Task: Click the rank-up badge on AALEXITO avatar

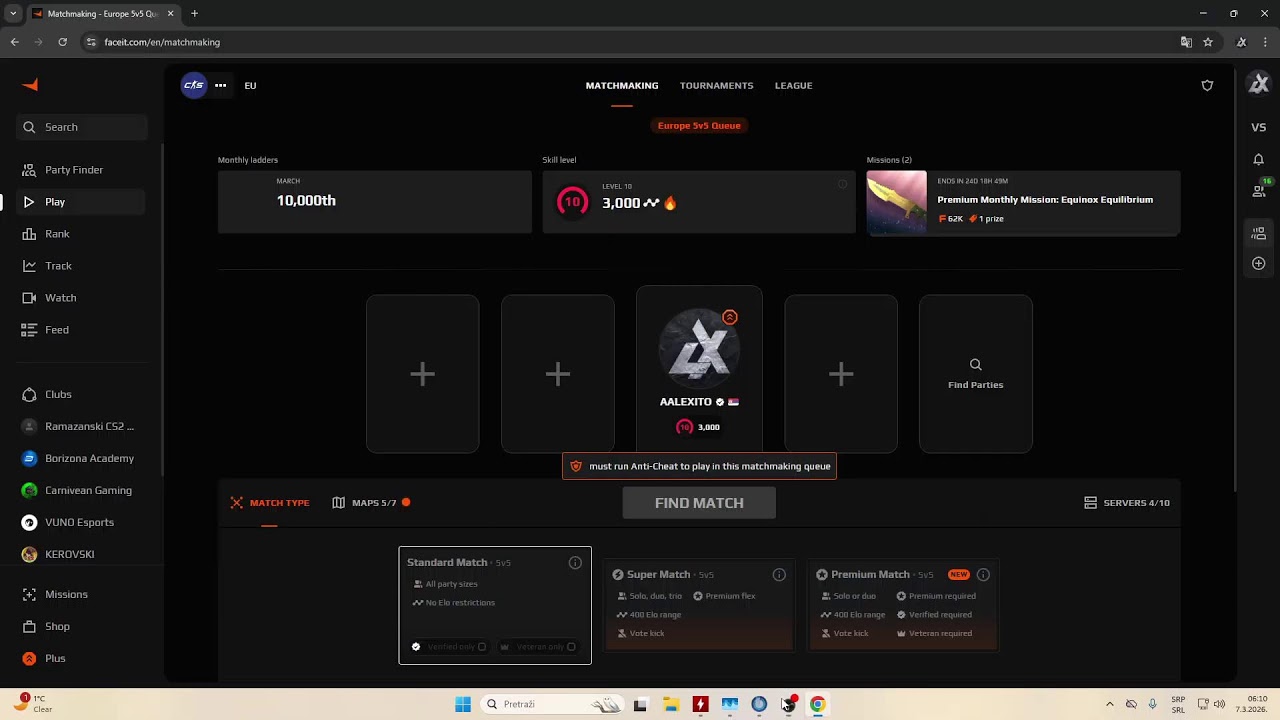Action: click(730, 317)
